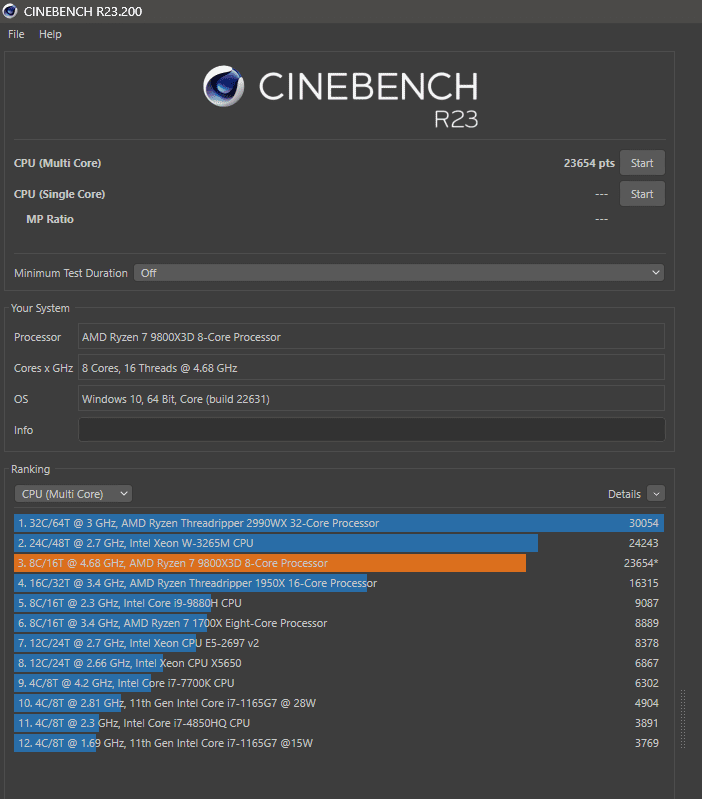Screen dimensions: 702x799
Task: Click the Cores x GHz field
Action: pyautogui.click(x=371, y=368)
